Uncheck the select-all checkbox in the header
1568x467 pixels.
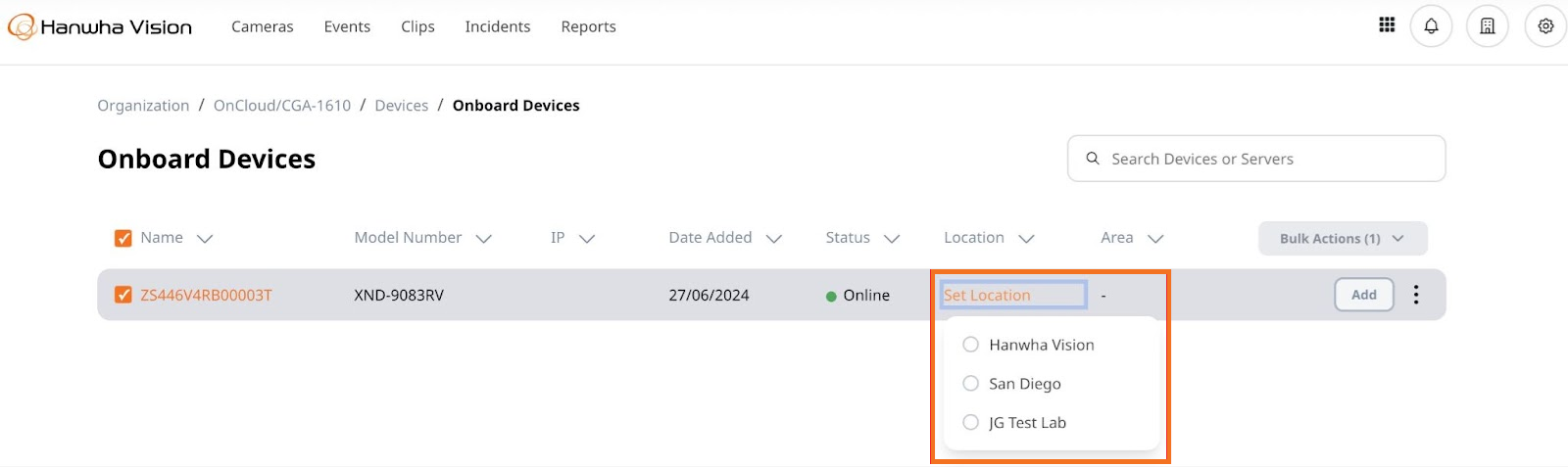tap(123, 238)
